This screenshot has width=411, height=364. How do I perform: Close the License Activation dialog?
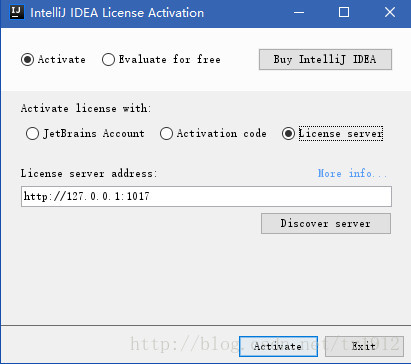(390, 13)
